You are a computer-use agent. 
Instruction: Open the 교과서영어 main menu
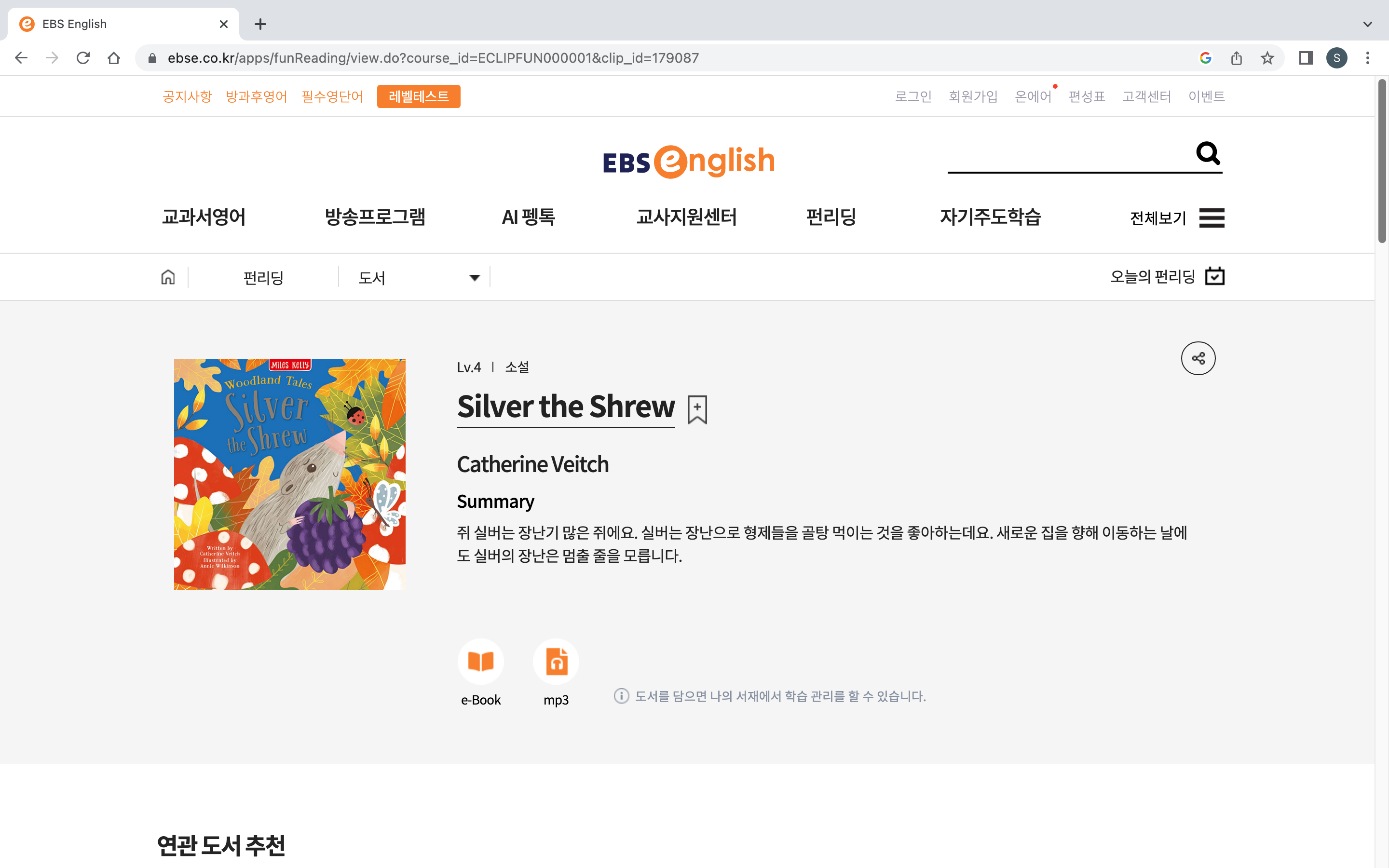tap(204, 217)
